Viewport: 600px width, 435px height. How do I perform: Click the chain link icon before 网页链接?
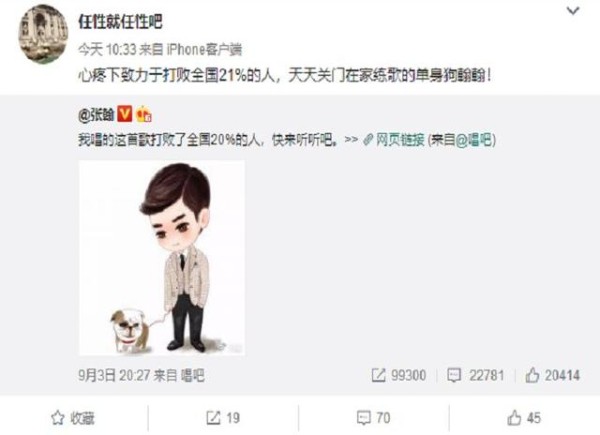tap(368, 140)
